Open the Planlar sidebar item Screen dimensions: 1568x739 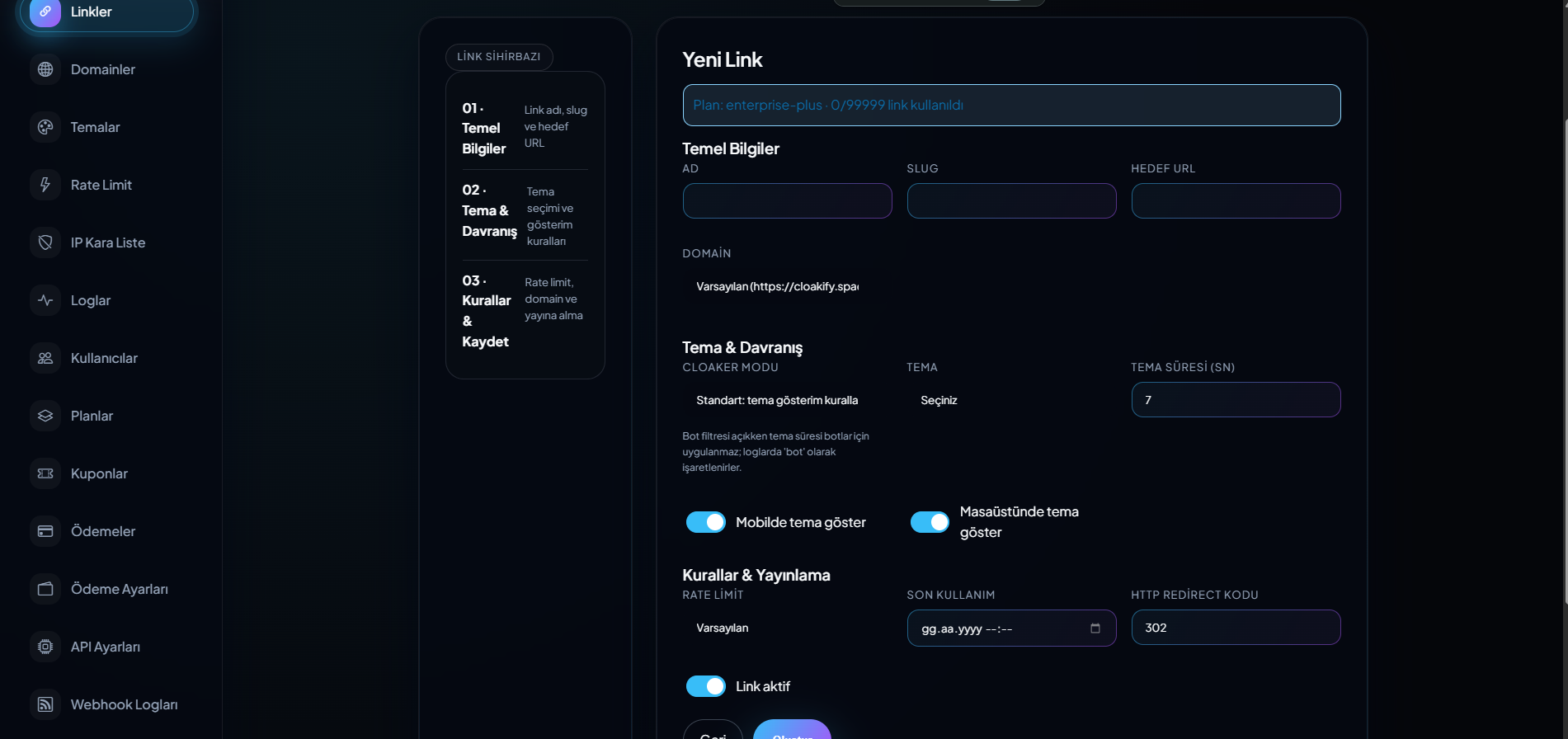(x=92, y=416)
